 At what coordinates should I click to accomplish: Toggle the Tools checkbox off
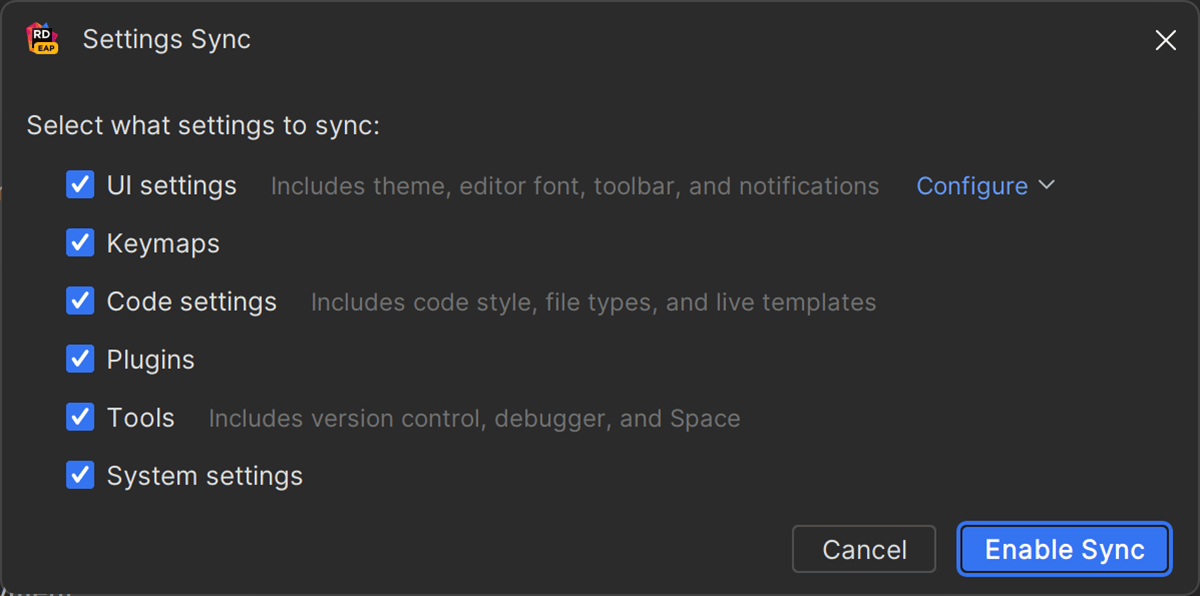(x=80, y=417)
